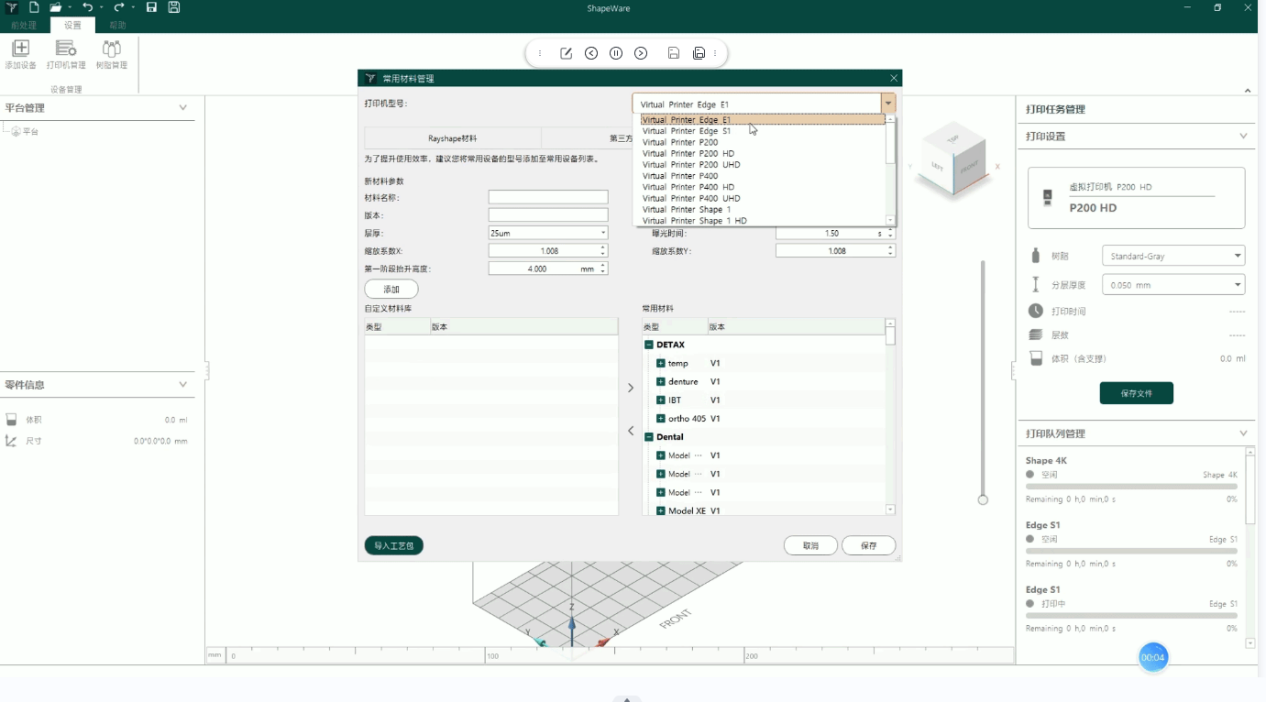Click the left arrow between material lists

(630, 431)
